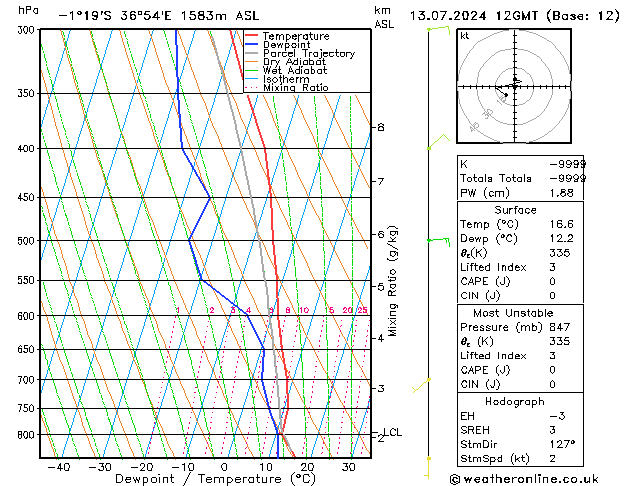Click the center of the hodograph plot

point(513,87)
